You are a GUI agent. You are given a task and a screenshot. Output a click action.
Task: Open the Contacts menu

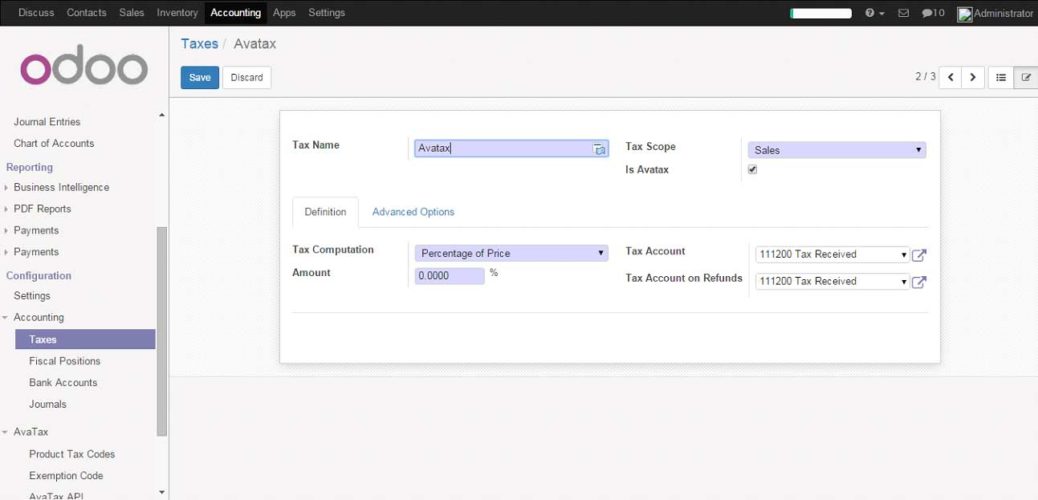pos(87,13)
